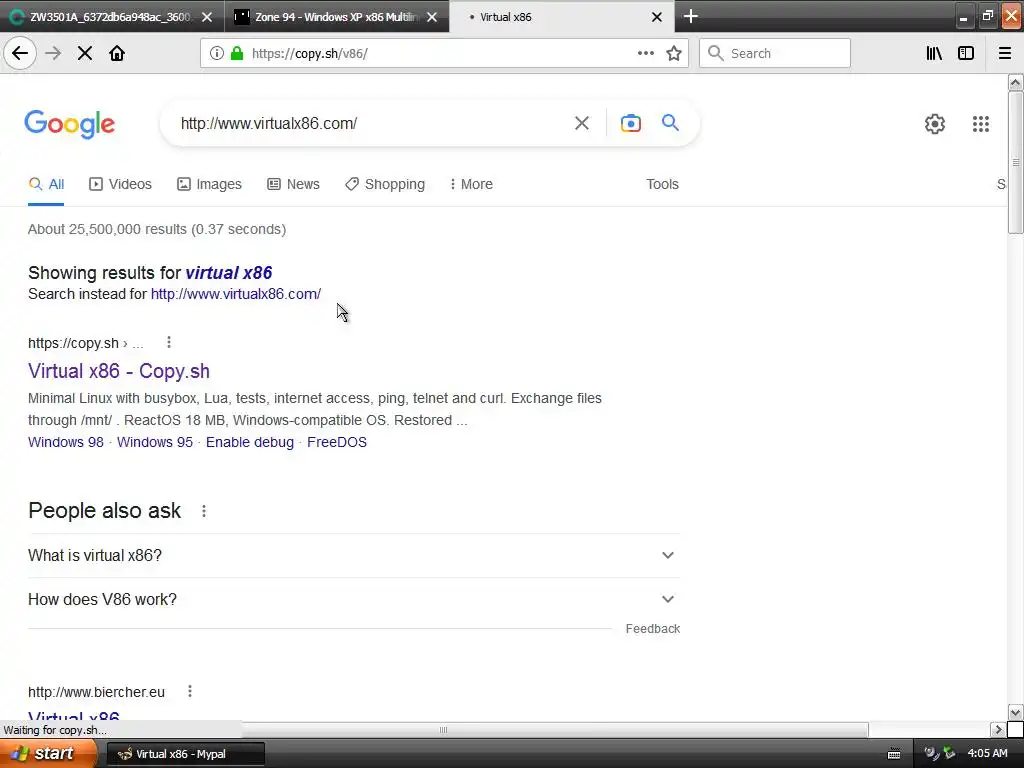Filter results by Images
Viewport: 1024px width, 768px height.
tap(209, 184)
